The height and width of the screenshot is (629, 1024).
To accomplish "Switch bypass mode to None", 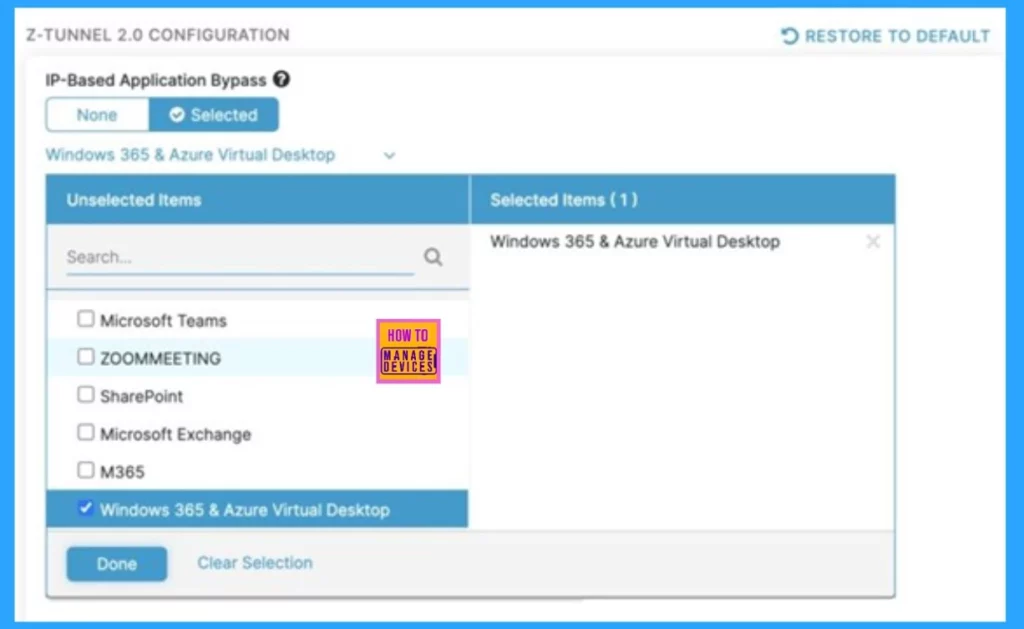I will point(97,115).
